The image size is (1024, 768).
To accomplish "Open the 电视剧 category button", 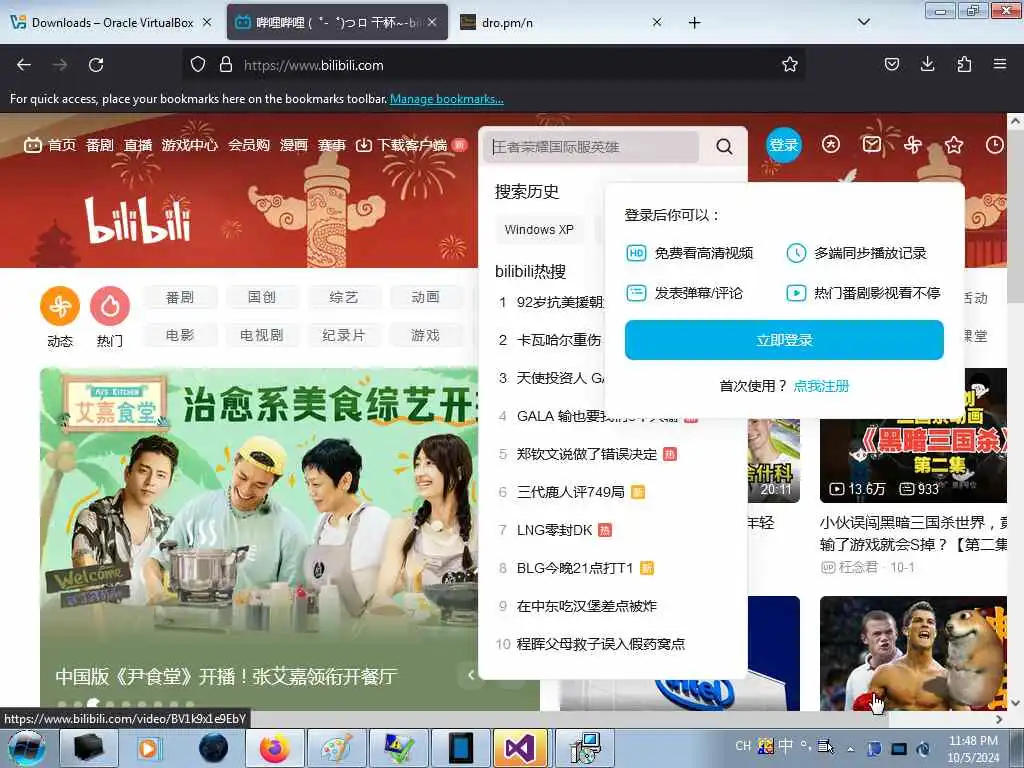I will point(262,335).
